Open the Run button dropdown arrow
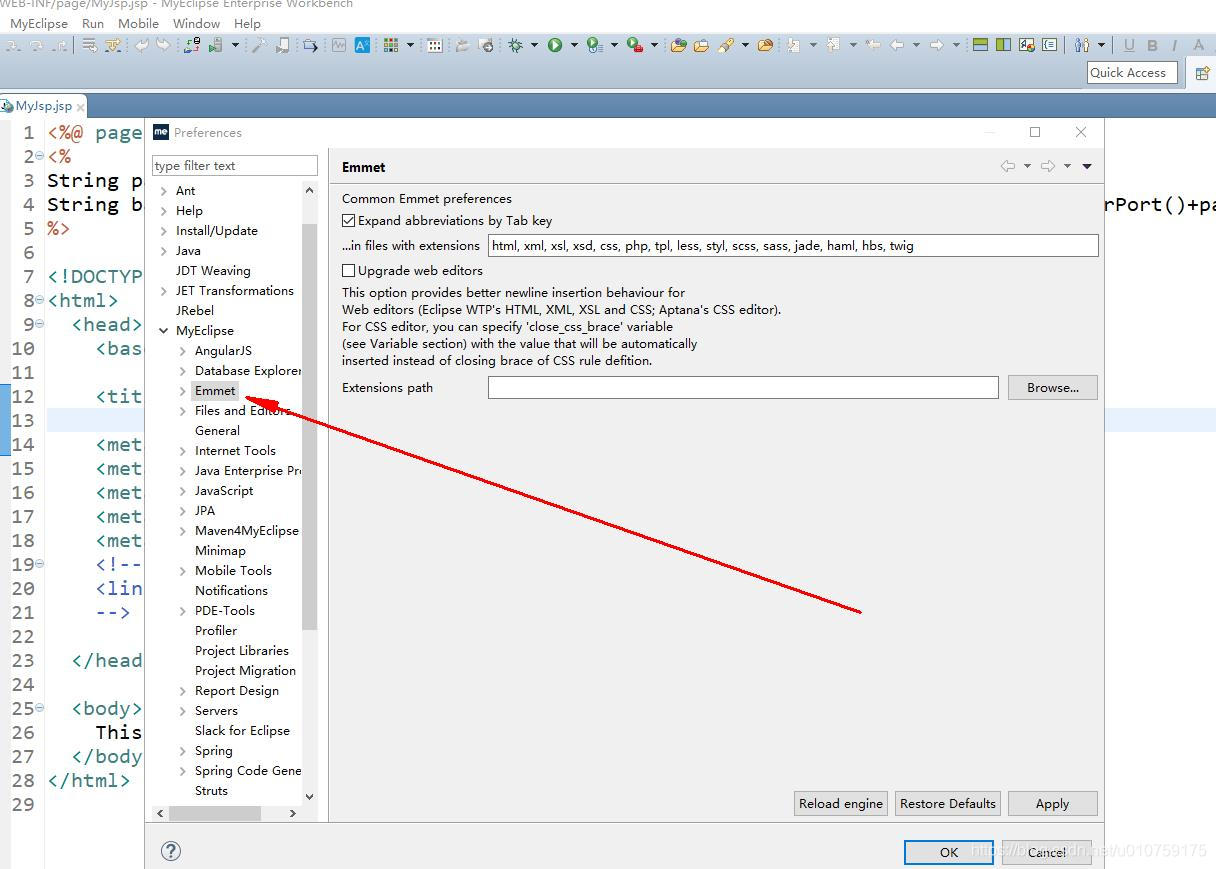 point(574,45)
